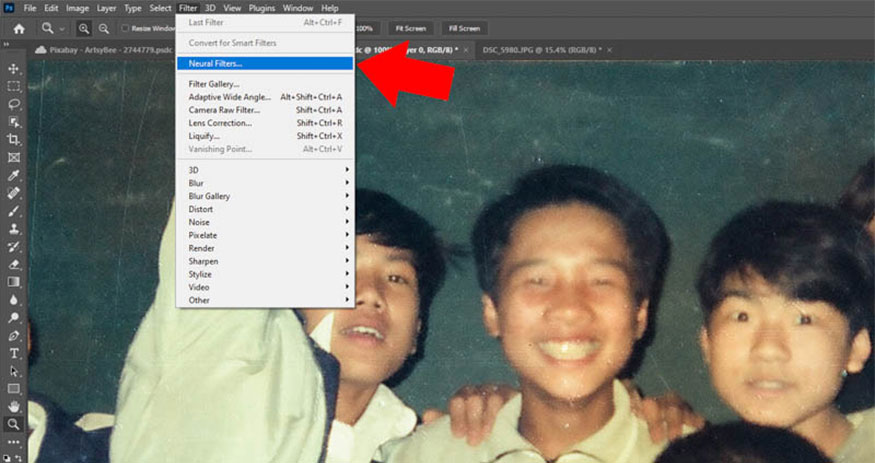Image resolution: width=875 pixels, height=463 pixels.
Task: Open the Help menu
Action: coord(330,8)
